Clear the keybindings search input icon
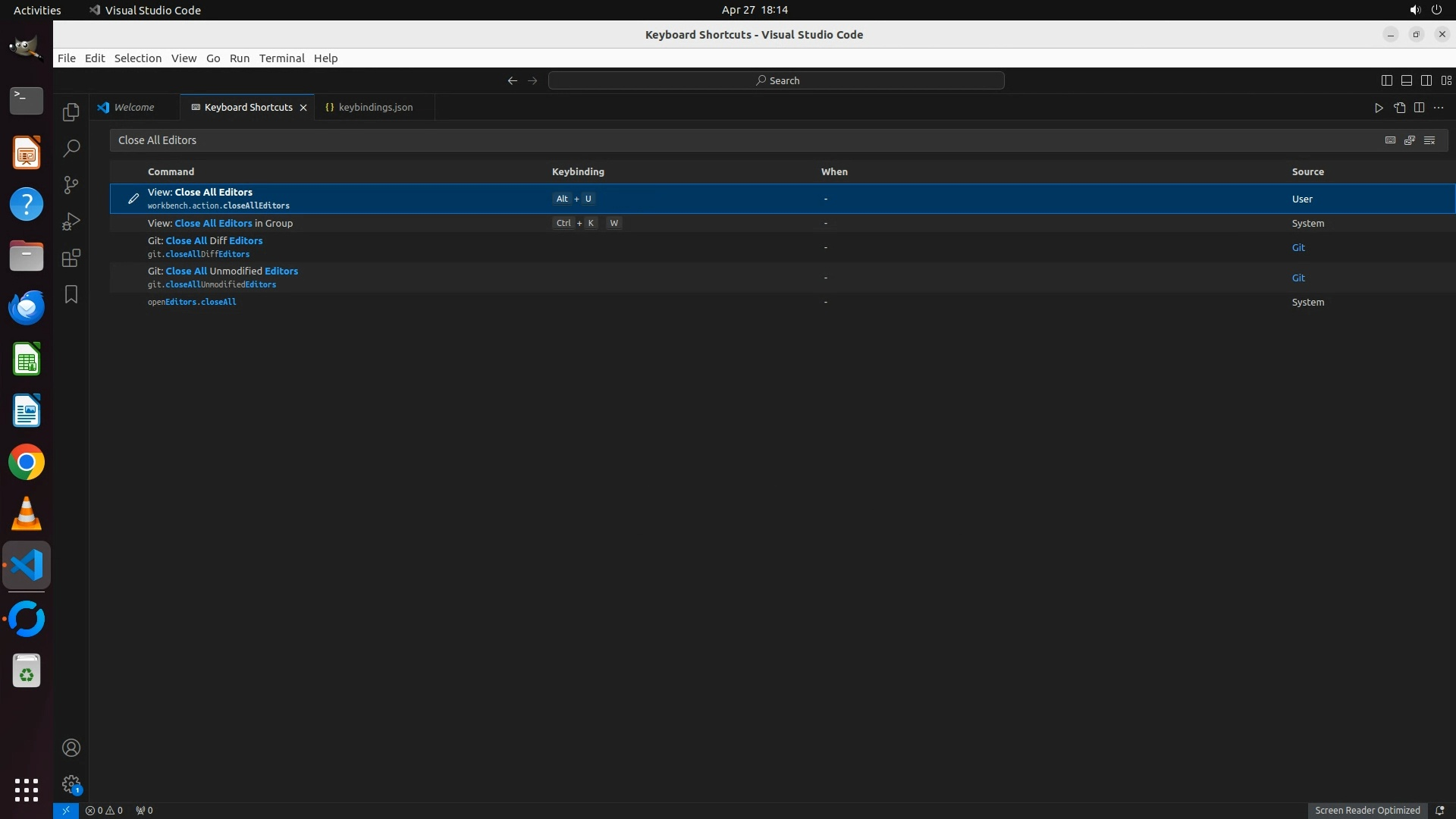This screenshot has height=819, width=1456. [1429, 140]
